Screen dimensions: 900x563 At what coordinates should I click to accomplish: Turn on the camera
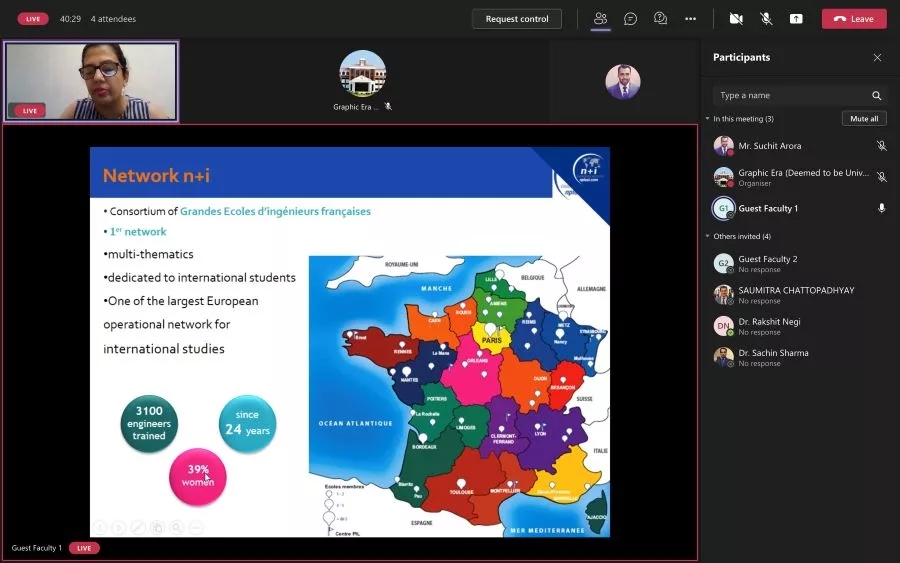click(736, 19)
